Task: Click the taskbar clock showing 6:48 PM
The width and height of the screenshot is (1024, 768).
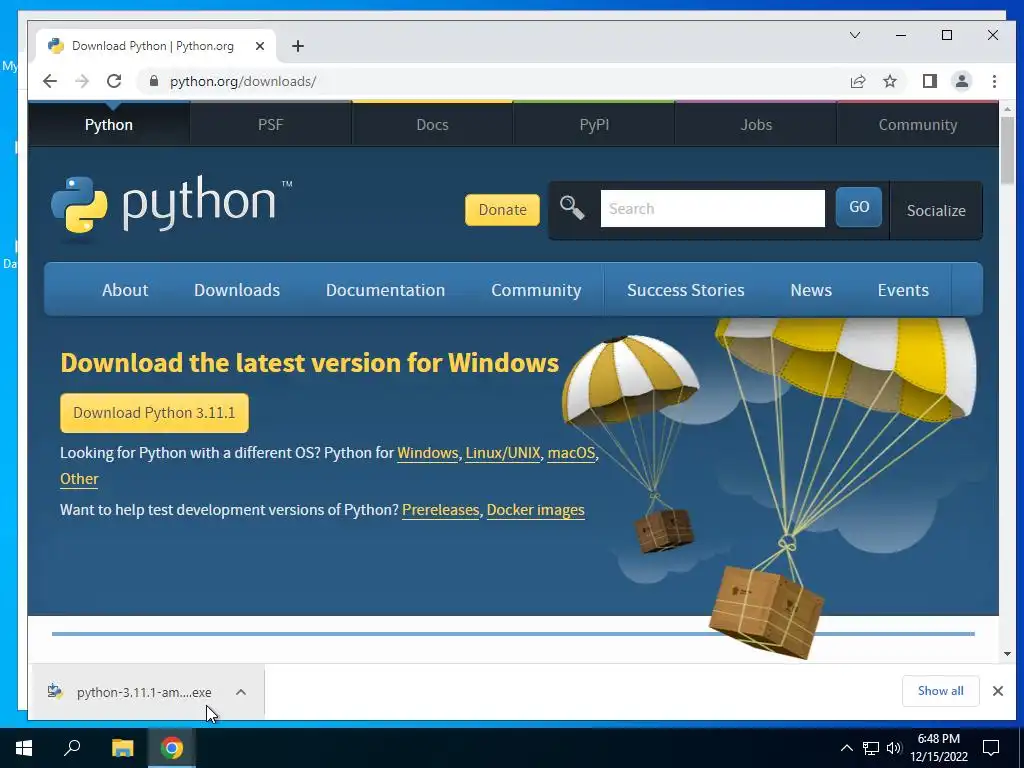Action: click(x=939, y=748)
